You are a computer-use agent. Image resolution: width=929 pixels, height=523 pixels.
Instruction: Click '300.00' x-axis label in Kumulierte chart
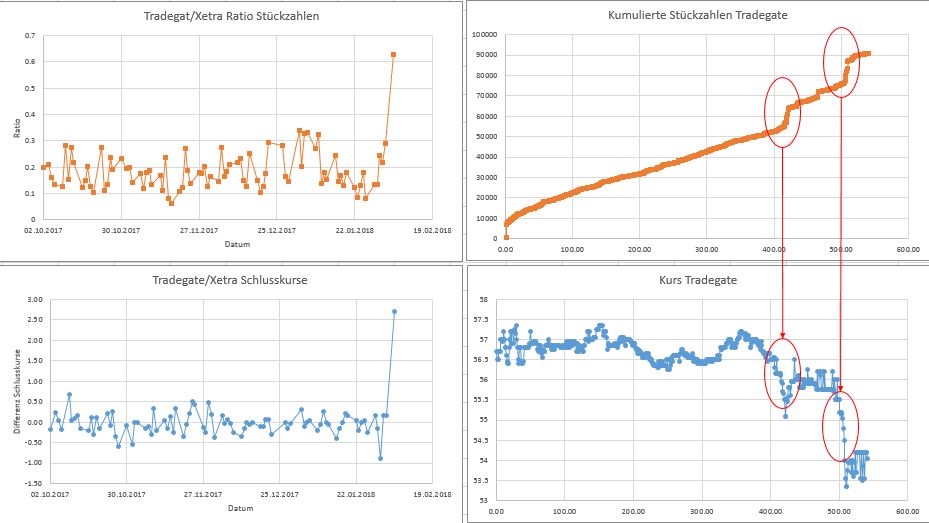707,249
